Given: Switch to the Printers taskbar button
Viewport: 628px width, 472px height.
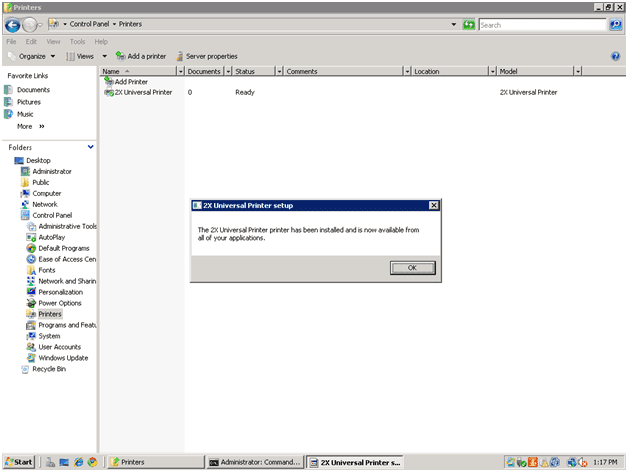Looking at the screenshot, I should 156,462.
